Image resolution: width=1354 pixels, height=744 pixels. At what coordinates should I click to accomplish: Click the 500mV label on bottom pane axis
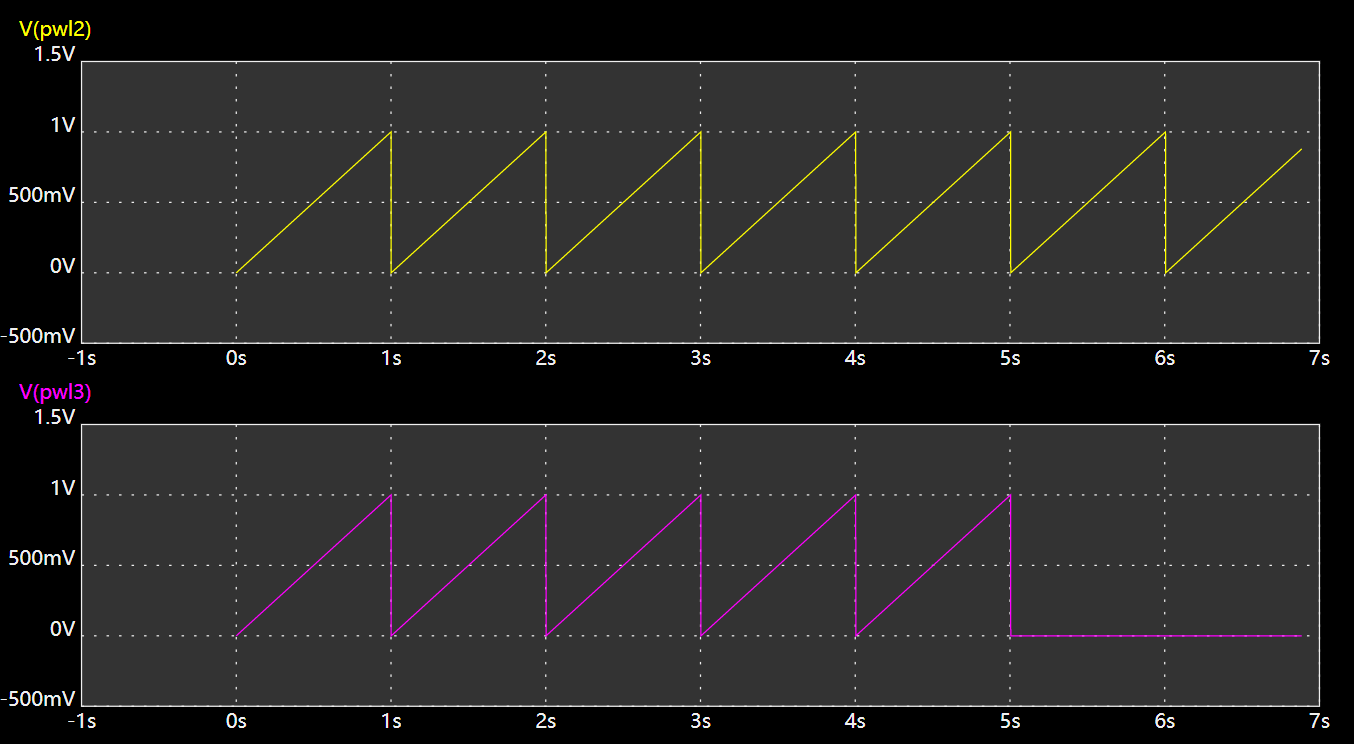point(41,558)
